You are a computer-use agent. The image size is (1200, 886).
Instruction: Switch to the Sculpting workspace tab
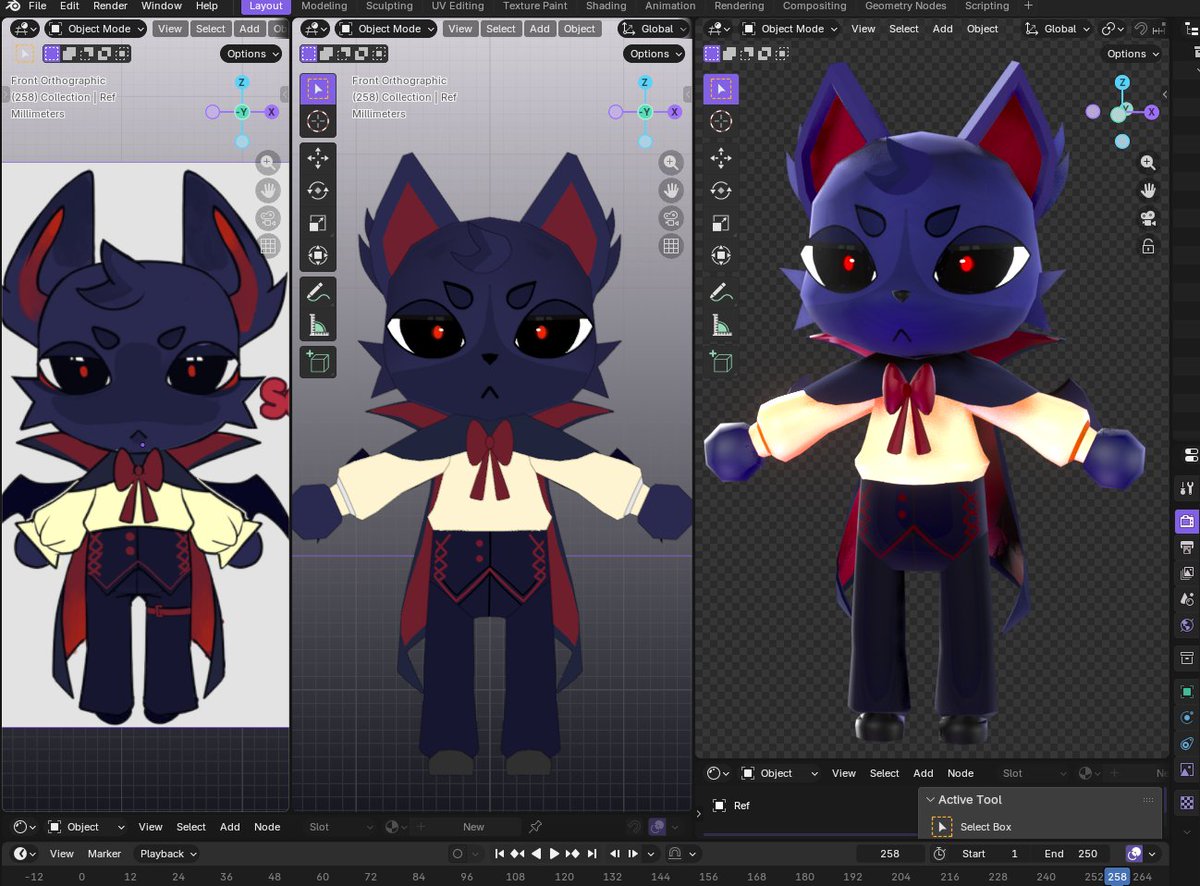(x=389, y=6)
